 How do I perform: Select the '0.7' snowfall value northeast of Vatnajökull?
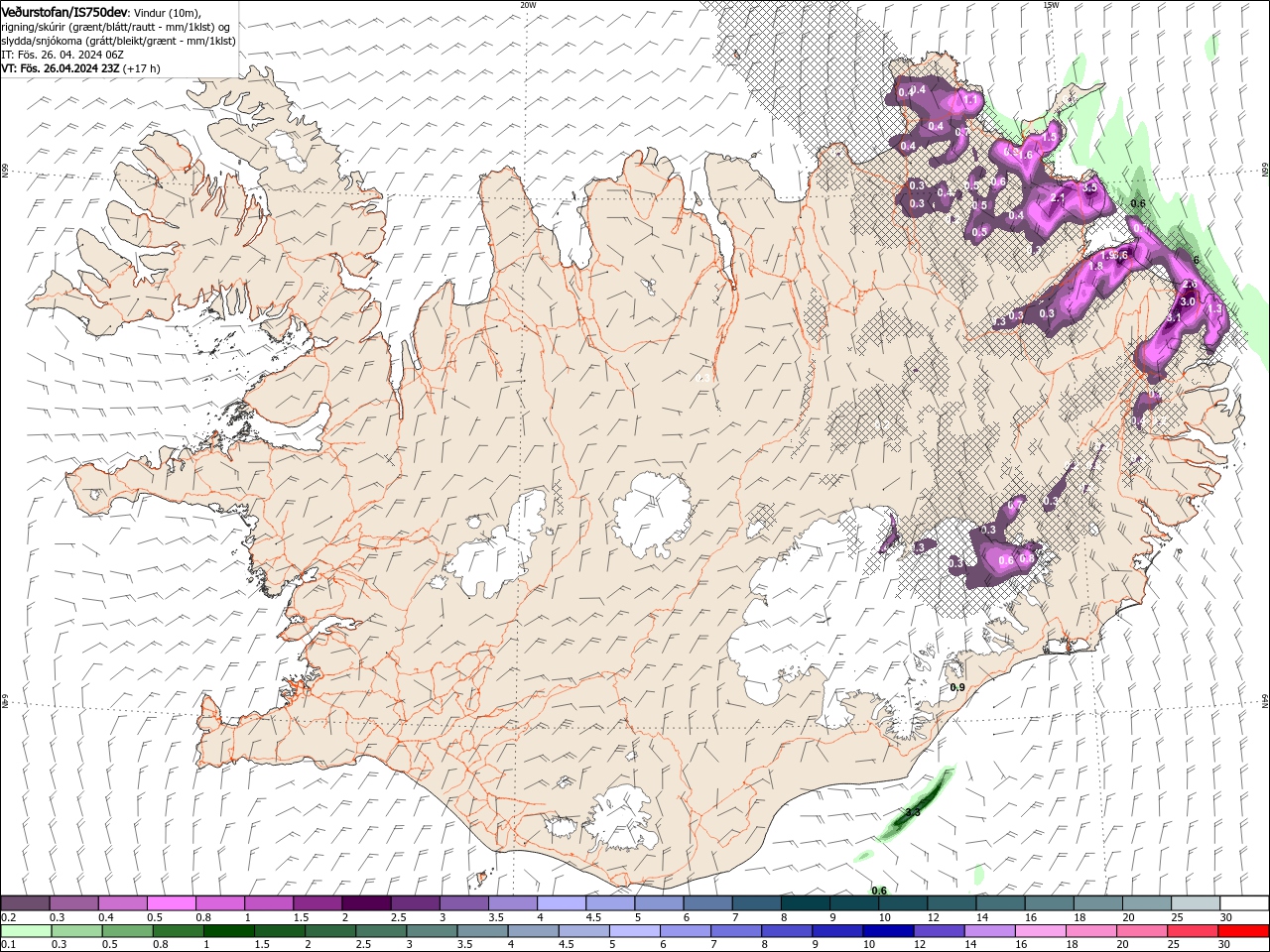1014,506
